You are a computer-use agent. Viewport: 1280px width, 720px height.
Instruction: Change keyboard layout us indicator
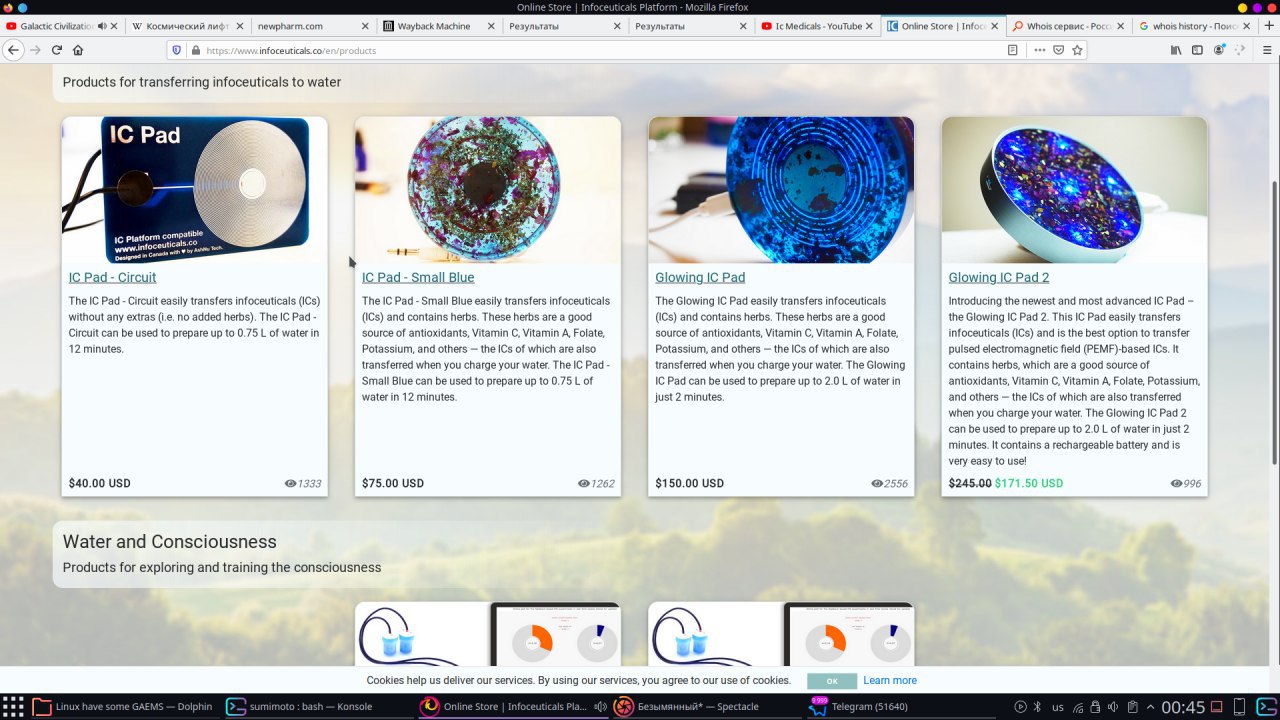click(1058, 707)
